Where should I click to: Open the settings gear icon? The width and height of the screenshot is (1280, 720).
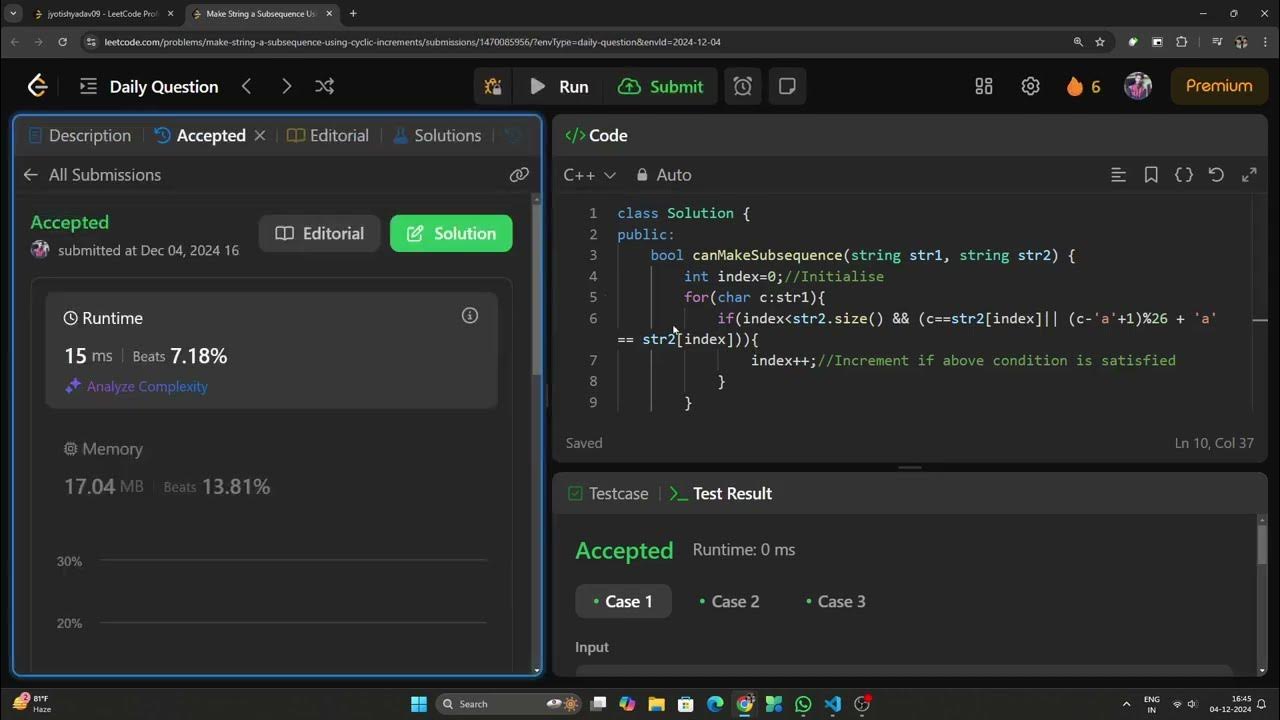coord(1030,86)
